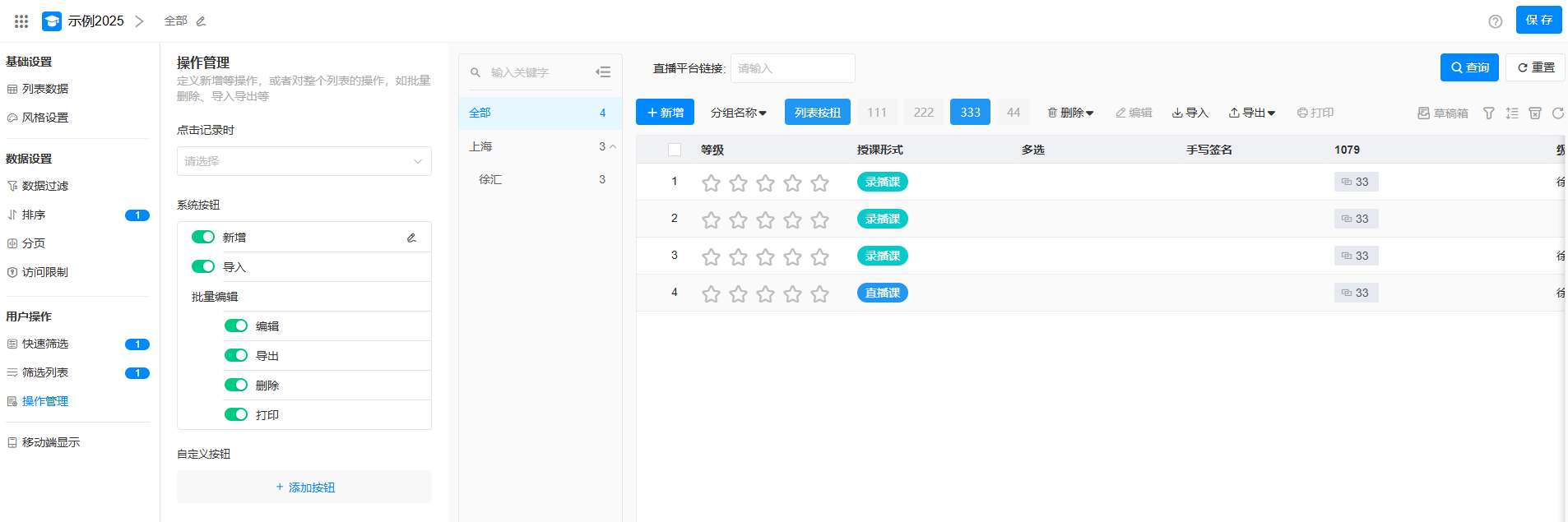Click the fifth star in row 1
This screenshot has width=1568, height=522.
click(x=819, y=182)
